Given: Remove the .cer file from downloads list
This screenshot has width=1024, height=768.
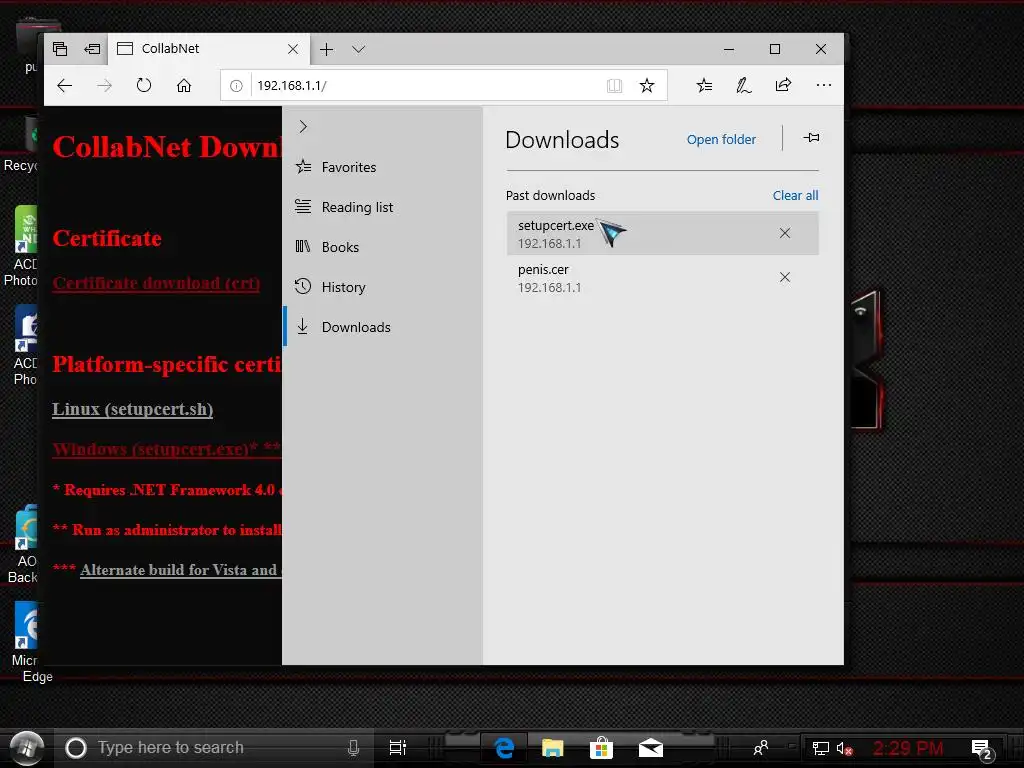Looking at the screenshot, I should pyautogui.click(x=785, y=278).
